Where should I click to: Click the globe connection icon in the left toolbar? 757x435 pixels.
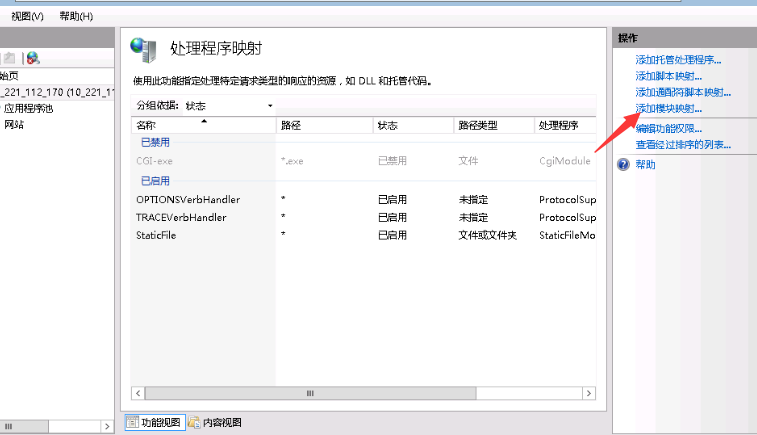point(33,58)
